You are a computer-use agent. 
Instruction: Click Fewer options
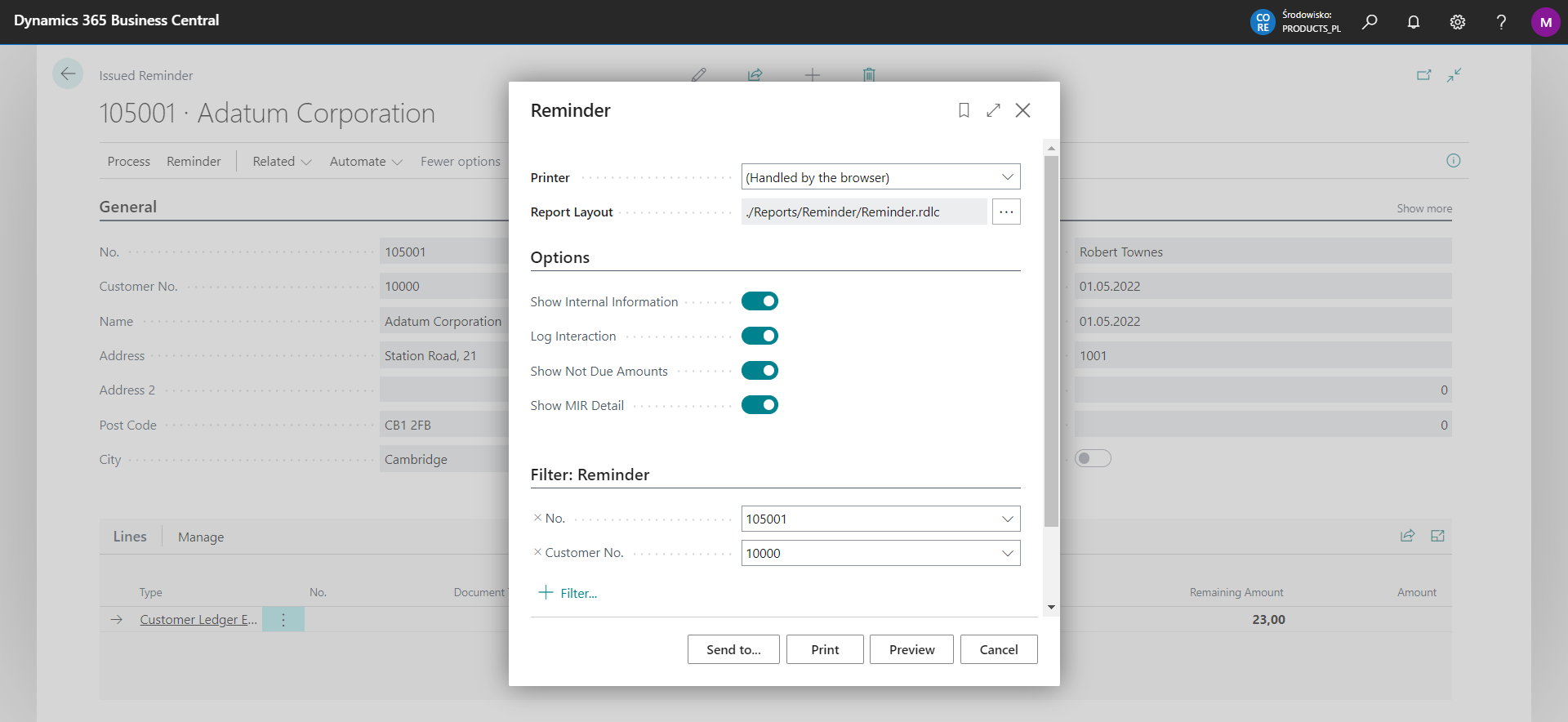(461, 162)
